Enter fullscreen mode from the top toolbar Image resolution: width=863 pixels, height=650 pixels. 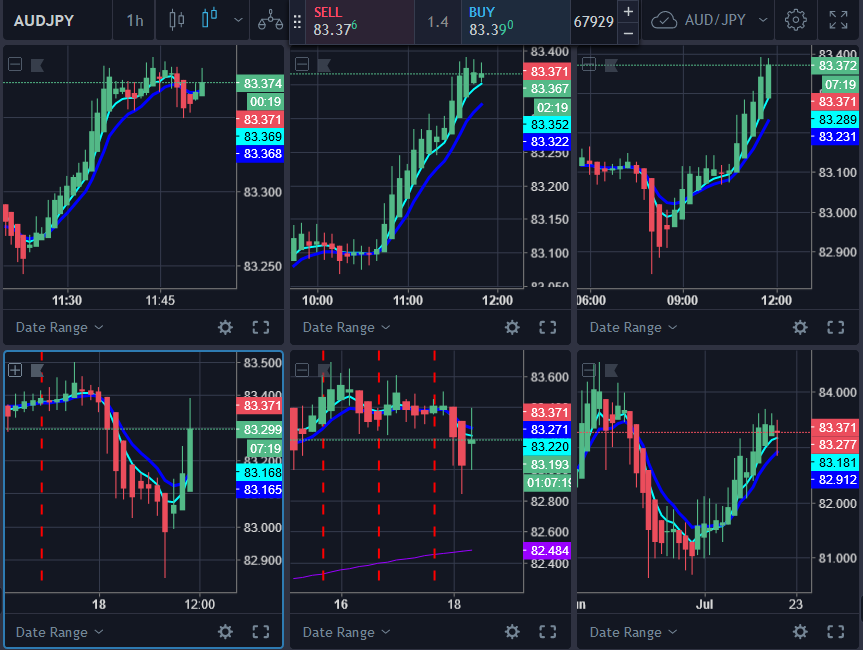click(839, 20)
